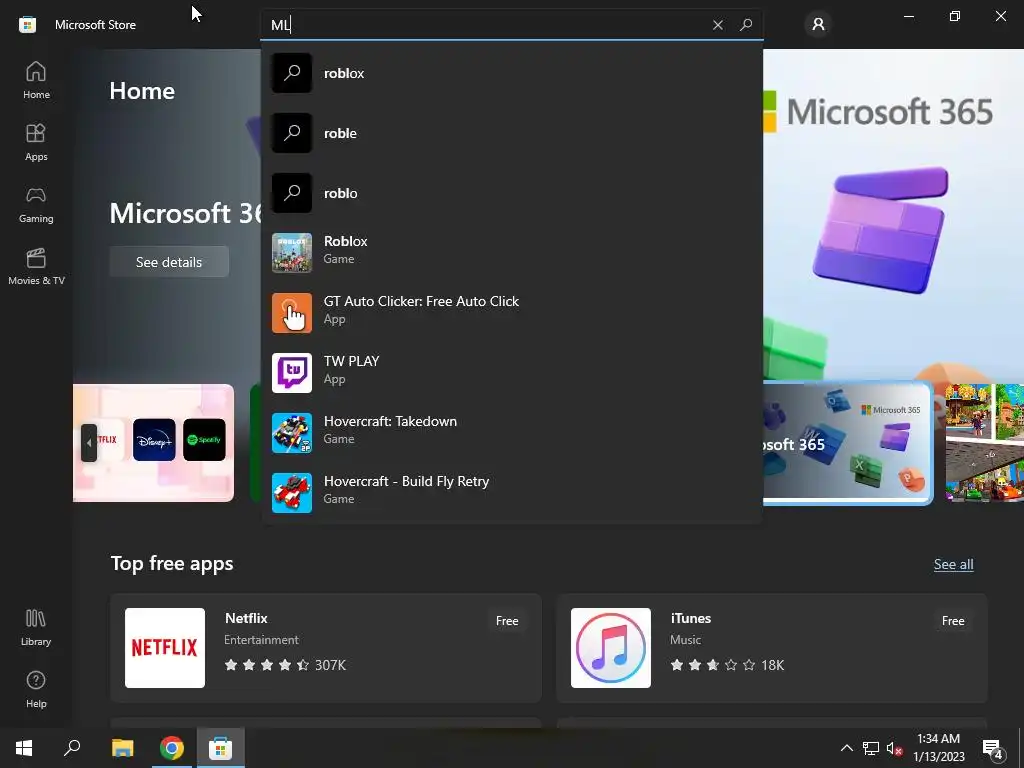Click the See all link for Top free apps
The image size is (1024, 768).
click(953, 564)
